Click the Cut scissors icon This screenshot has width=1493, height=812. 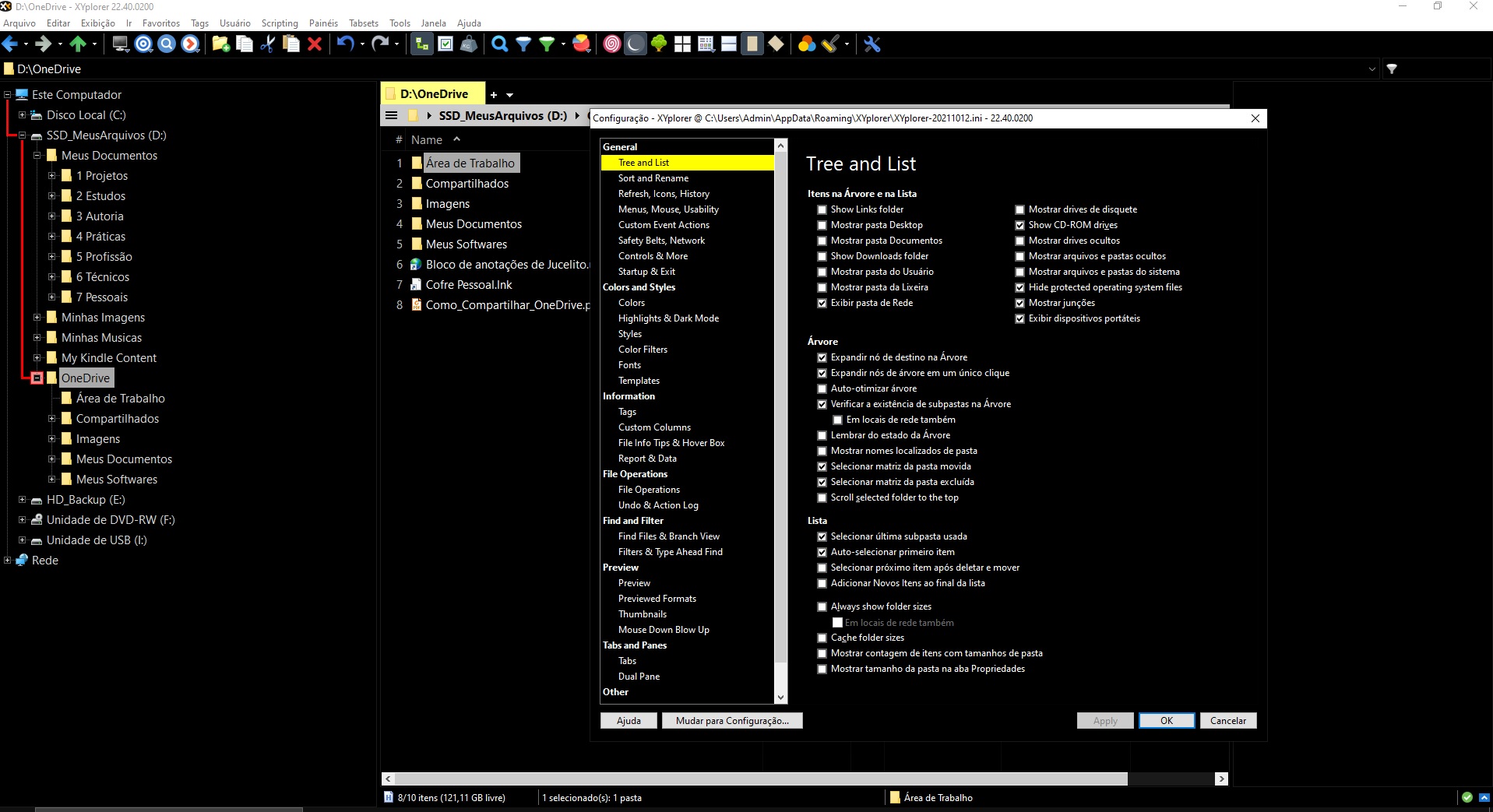[267, 44]
